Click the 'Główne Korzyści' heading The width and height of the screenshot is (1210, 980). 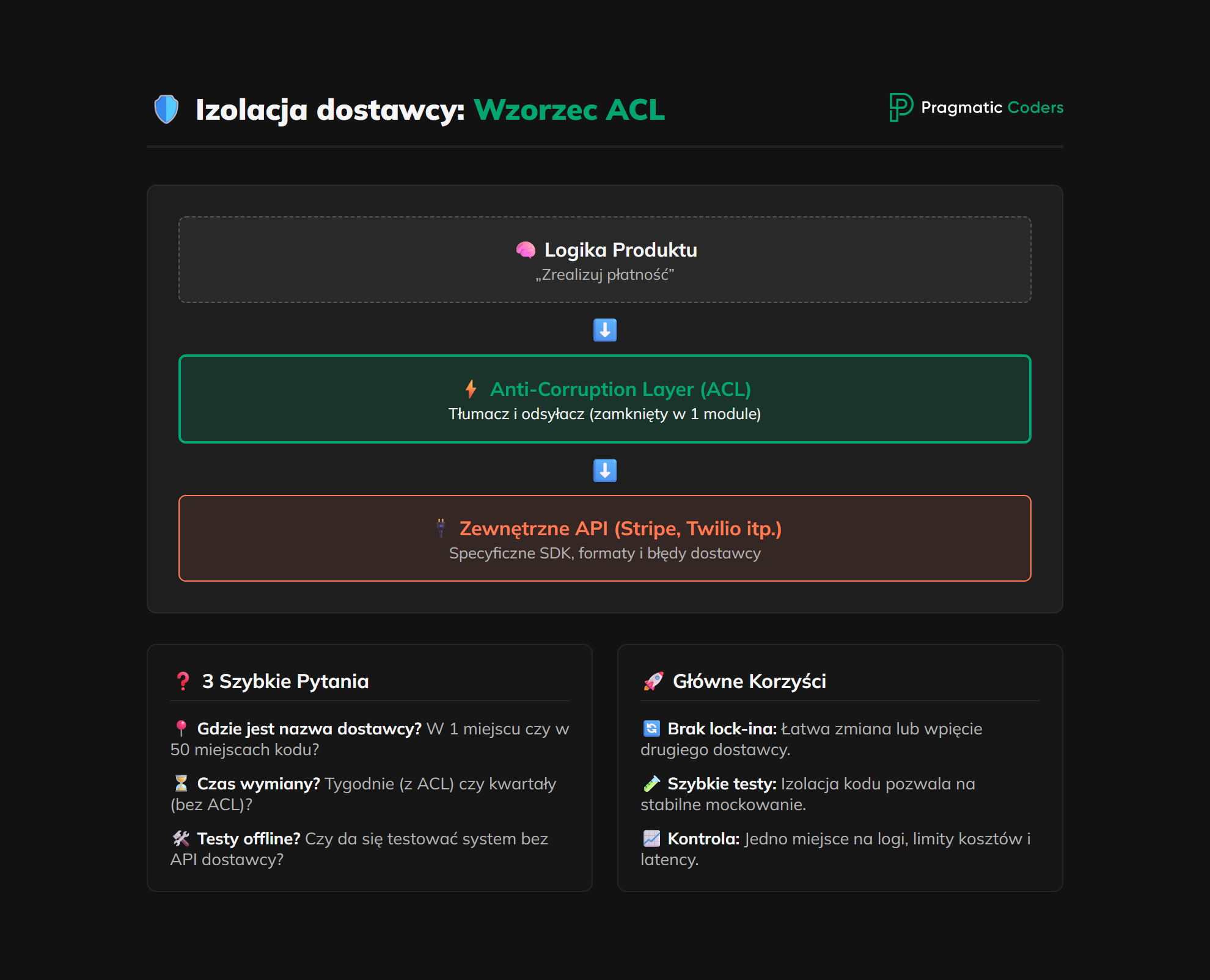tap(749, 681)
